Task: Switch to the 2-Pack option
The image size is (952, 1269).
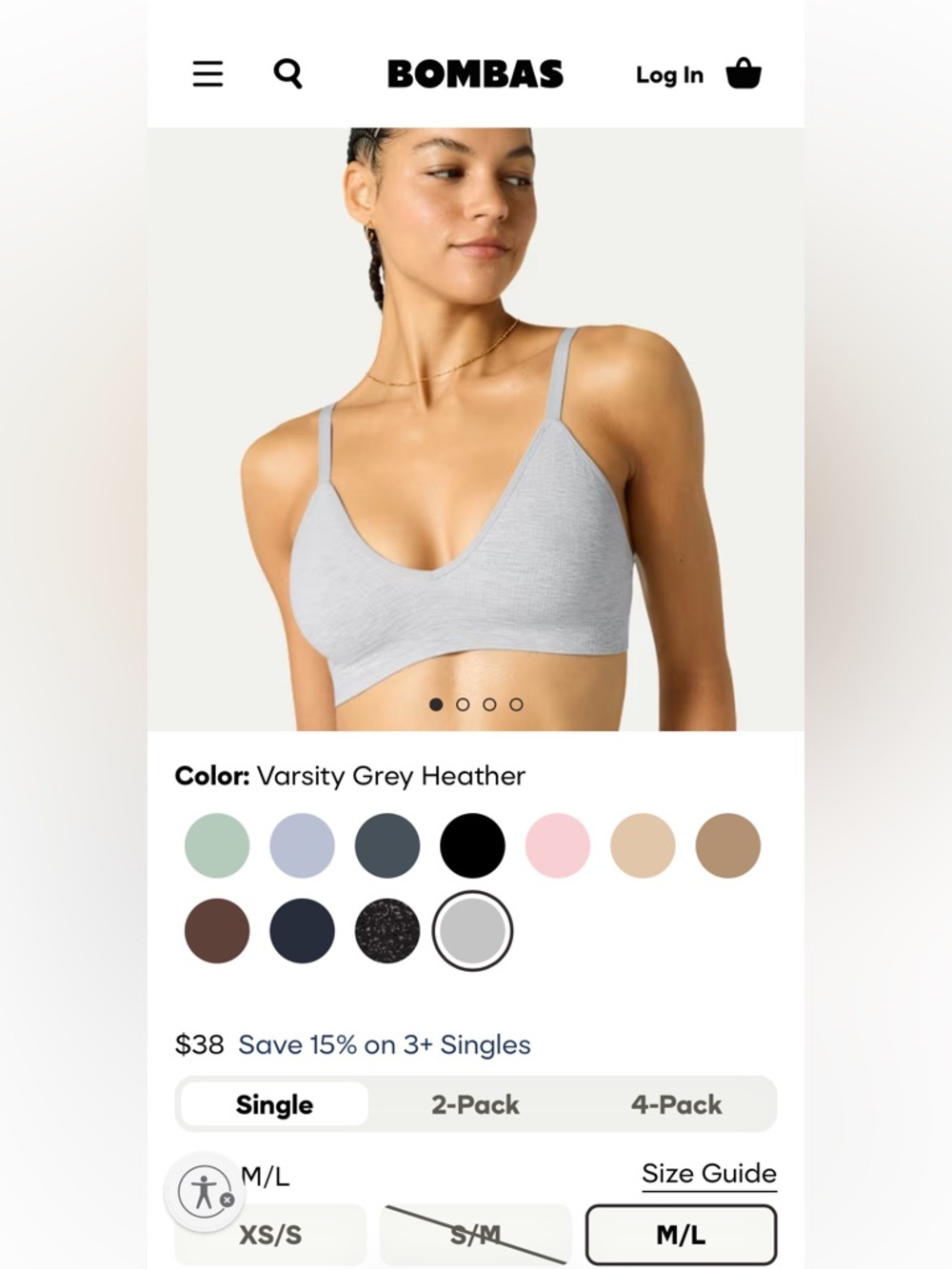Action: 475,1104
